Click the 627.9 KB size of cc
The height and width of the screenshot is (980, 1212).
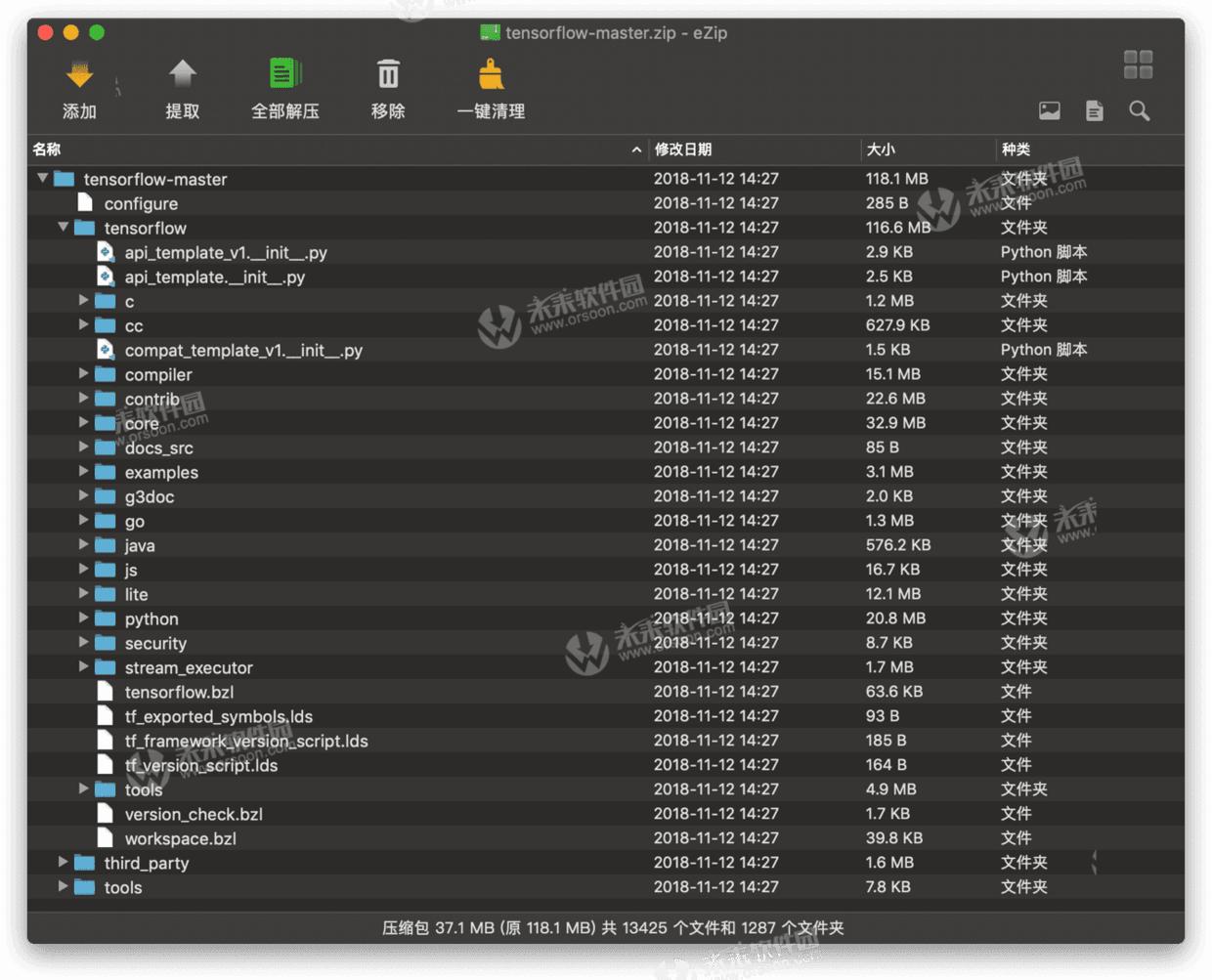tap(897, 325)
